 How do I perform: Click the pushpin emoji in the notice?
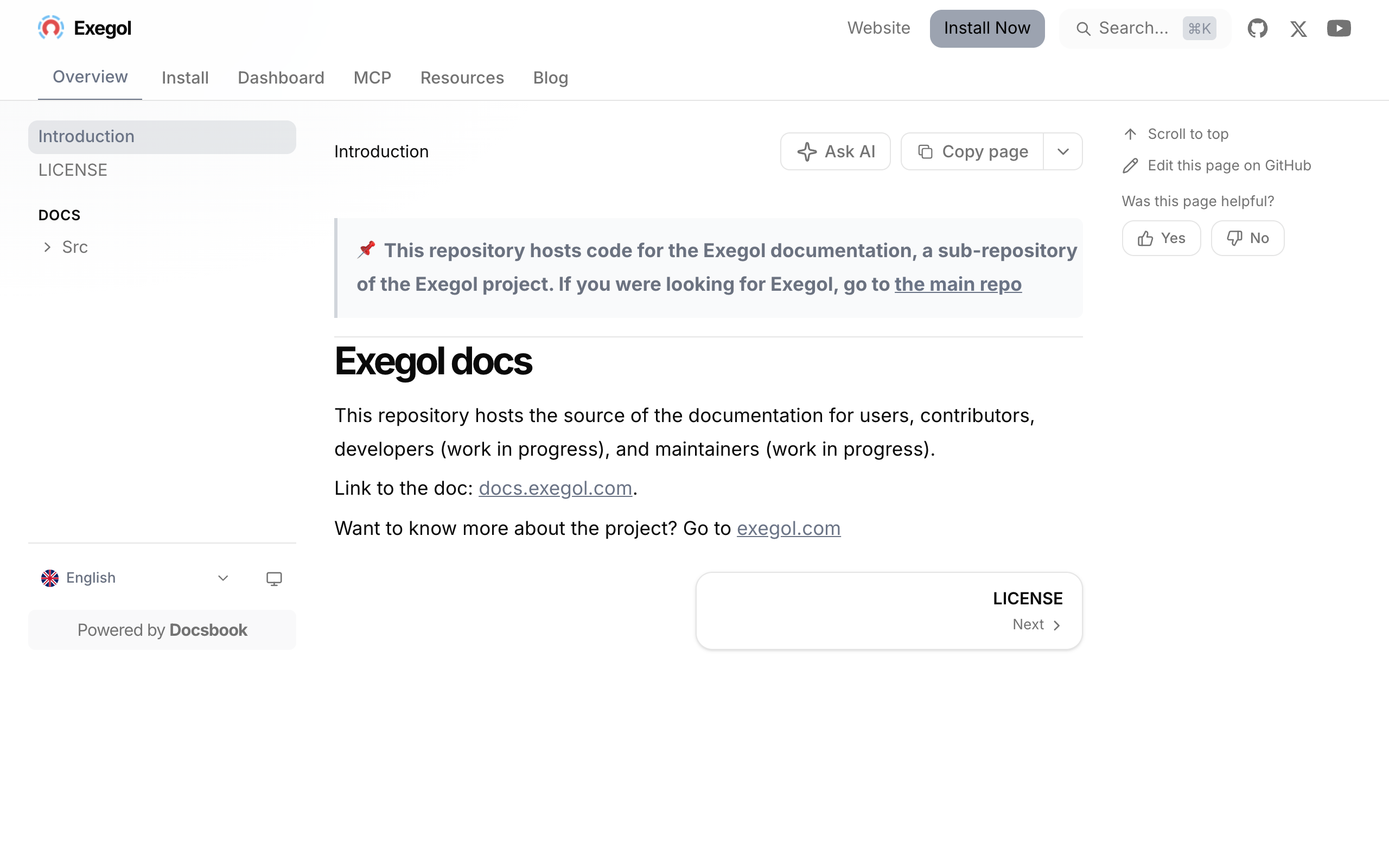(x=366, y=250)
